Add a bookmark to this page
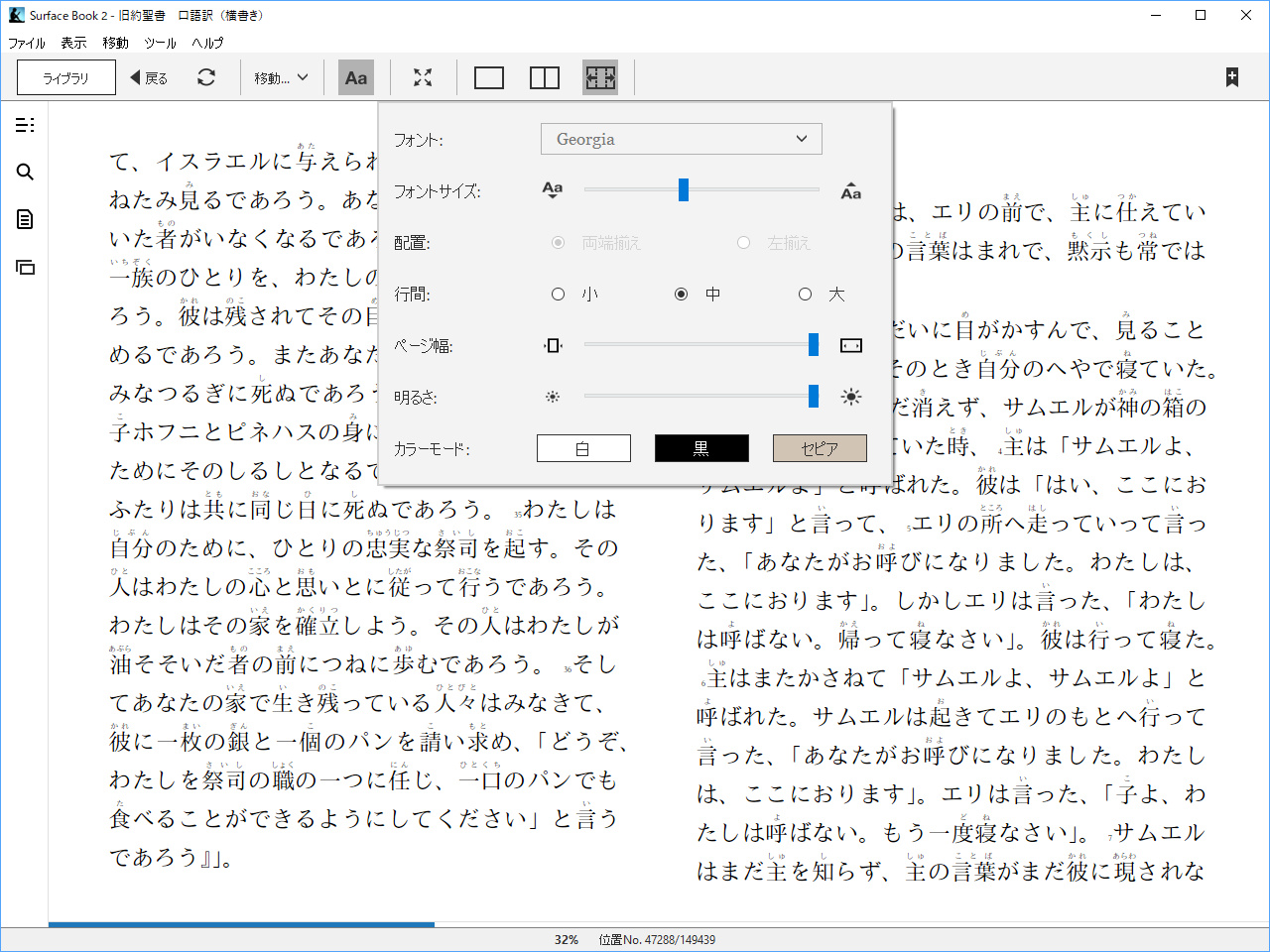 tap(1231, 77)
